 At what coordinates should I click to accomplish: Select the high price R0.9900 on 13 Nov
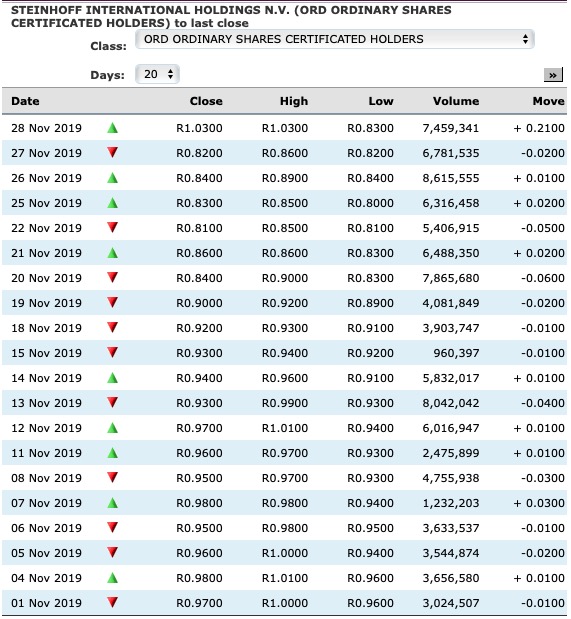coord(285,403)
